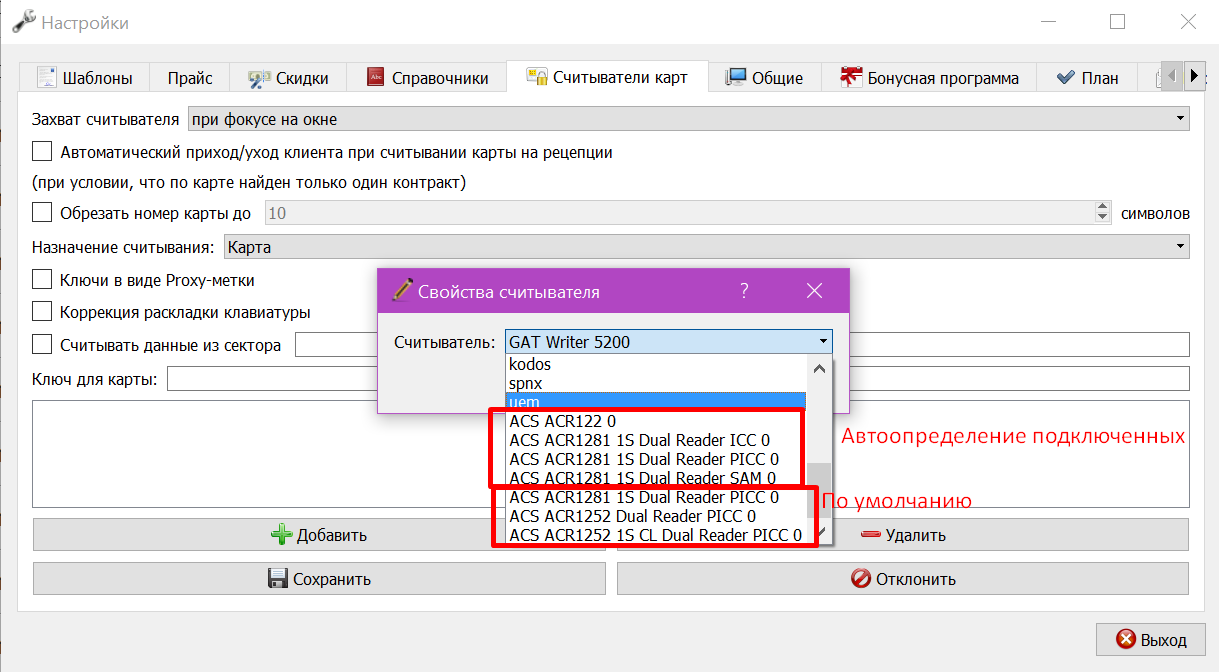This screenshot has width=1219, height=672.
Task: Click the red minus icon on Удалить
Action: coord(870,535)
